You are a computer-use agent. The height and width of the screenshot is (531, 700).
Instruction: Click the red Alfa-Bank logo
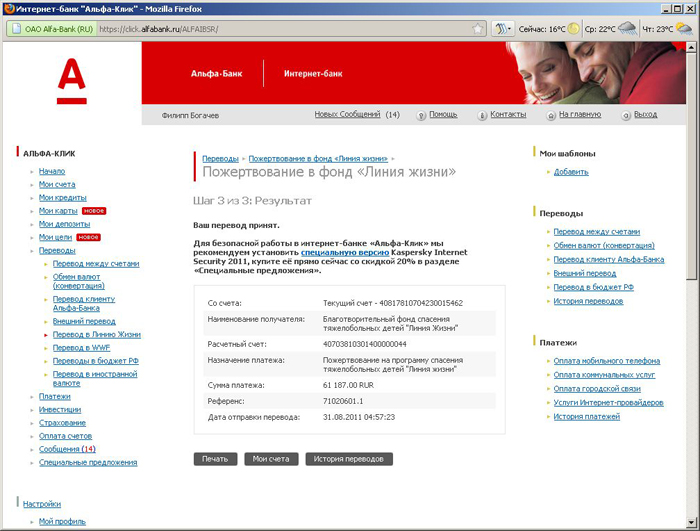(x=71, y=80)
